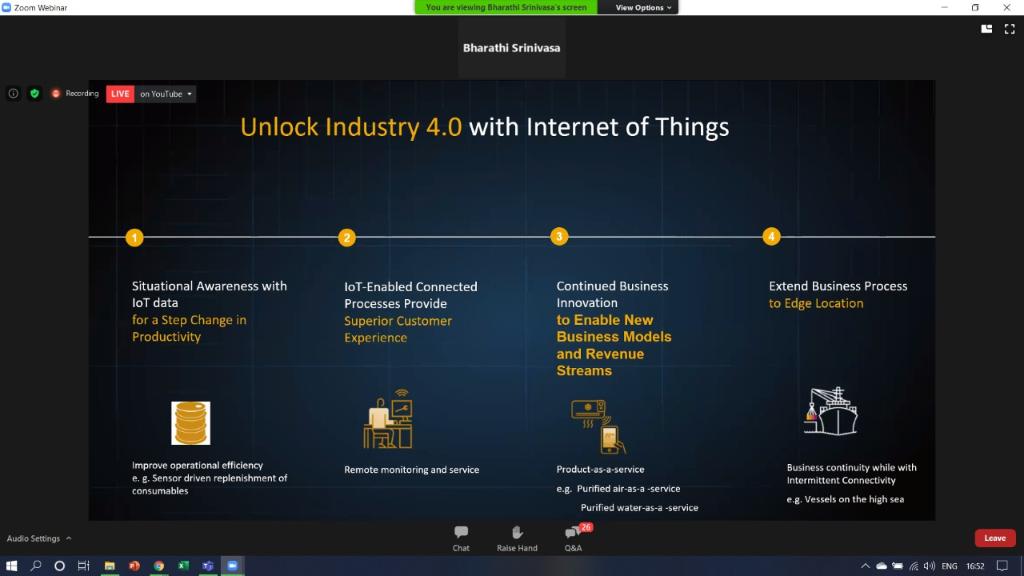
Task: Open the Windows notification center
Action: [1002, 566]
